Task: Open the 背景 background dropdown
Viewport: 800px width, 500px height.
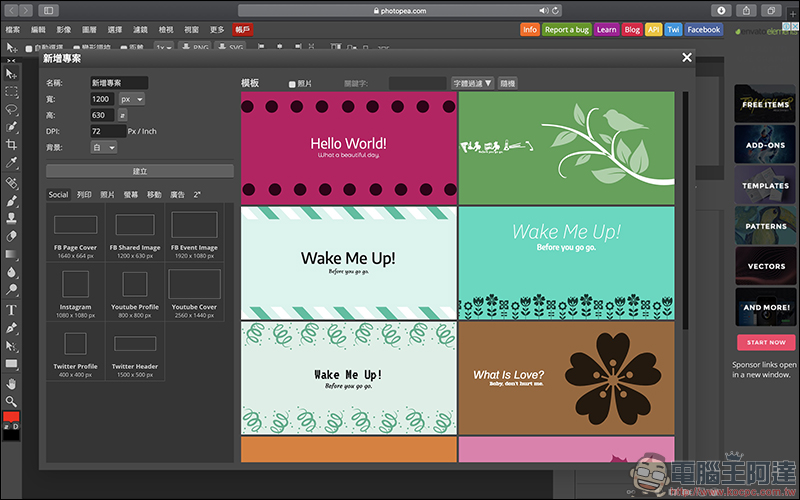Action: 104,147
